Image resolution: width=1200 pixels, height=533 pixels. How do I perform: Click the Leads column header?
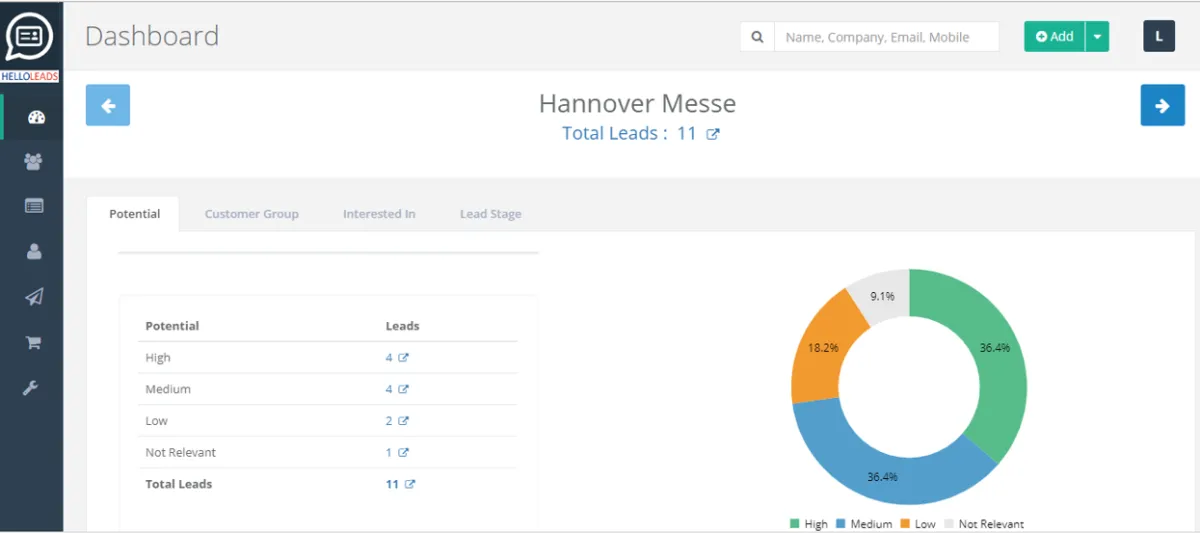coord(402,326)
